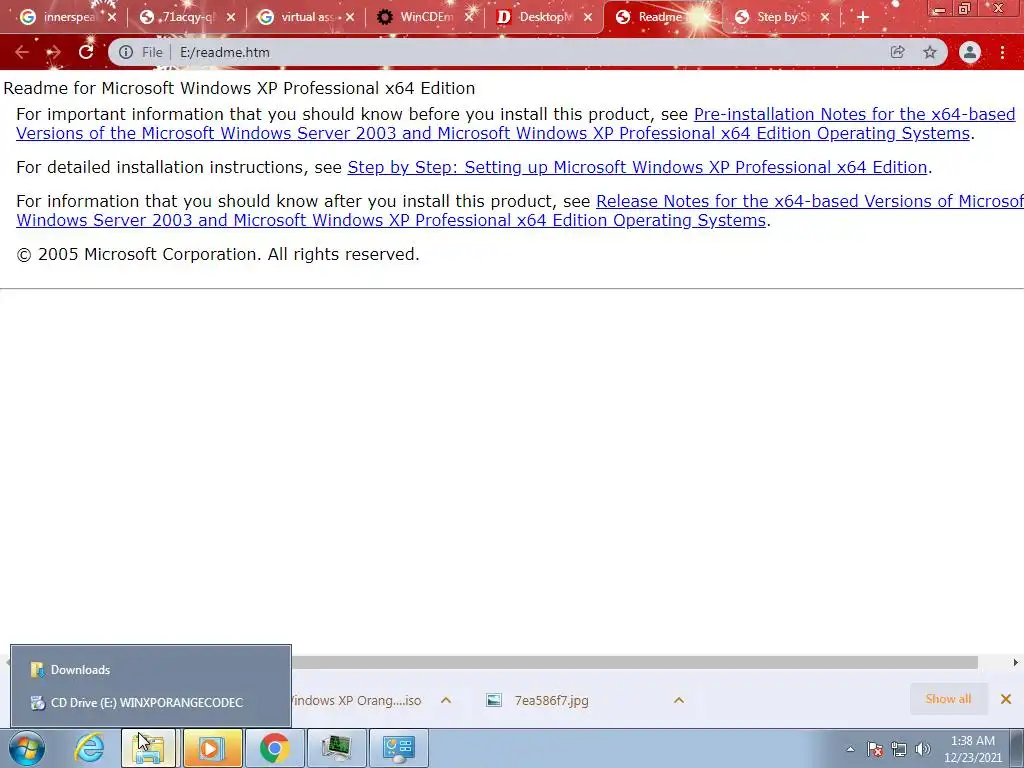Click the right scroll arrow

point(1016,662)
